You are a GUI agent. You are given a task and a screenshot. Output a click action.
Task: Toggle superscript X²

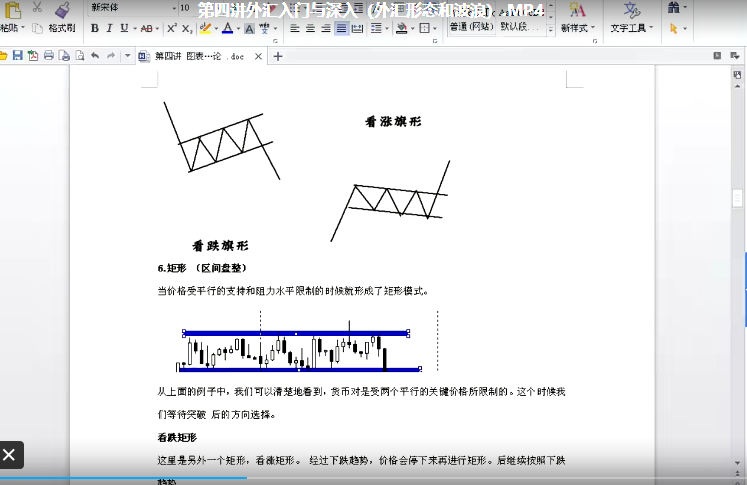[172, 29]
